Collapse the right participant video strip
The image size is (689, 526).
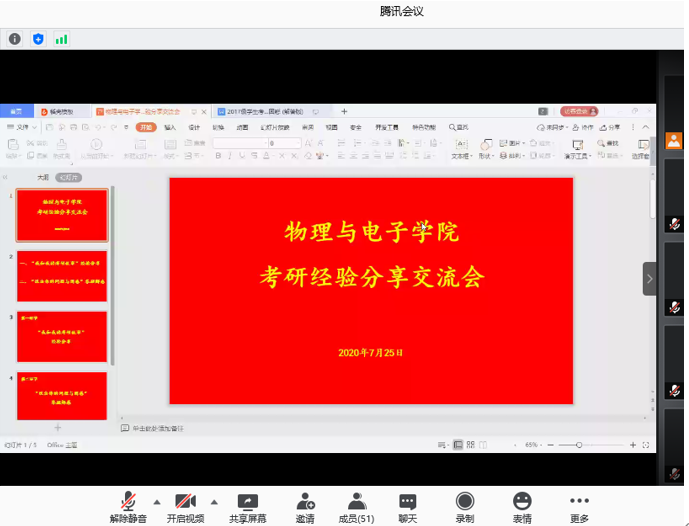click(649, 278)
